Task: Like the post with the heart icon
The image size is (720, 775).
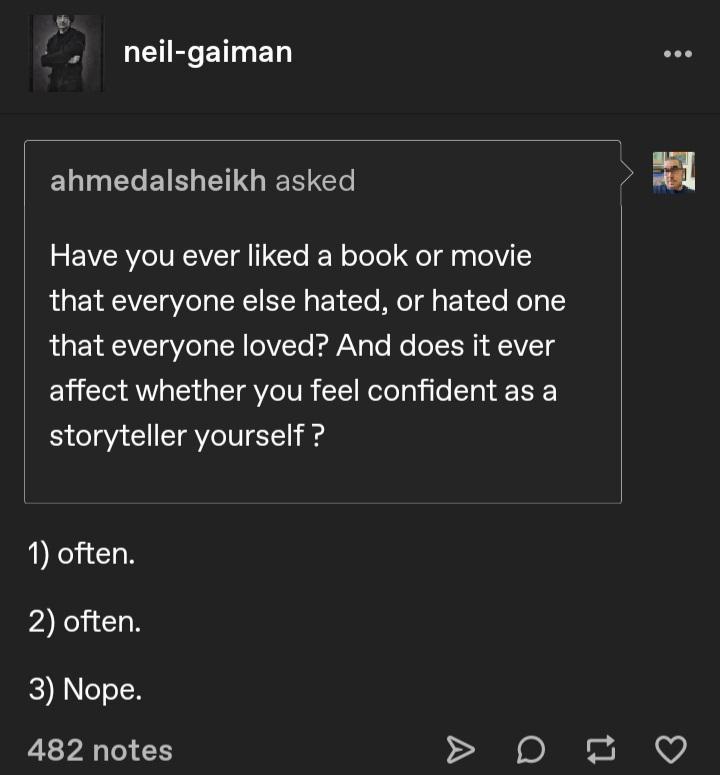Action: 670,748
